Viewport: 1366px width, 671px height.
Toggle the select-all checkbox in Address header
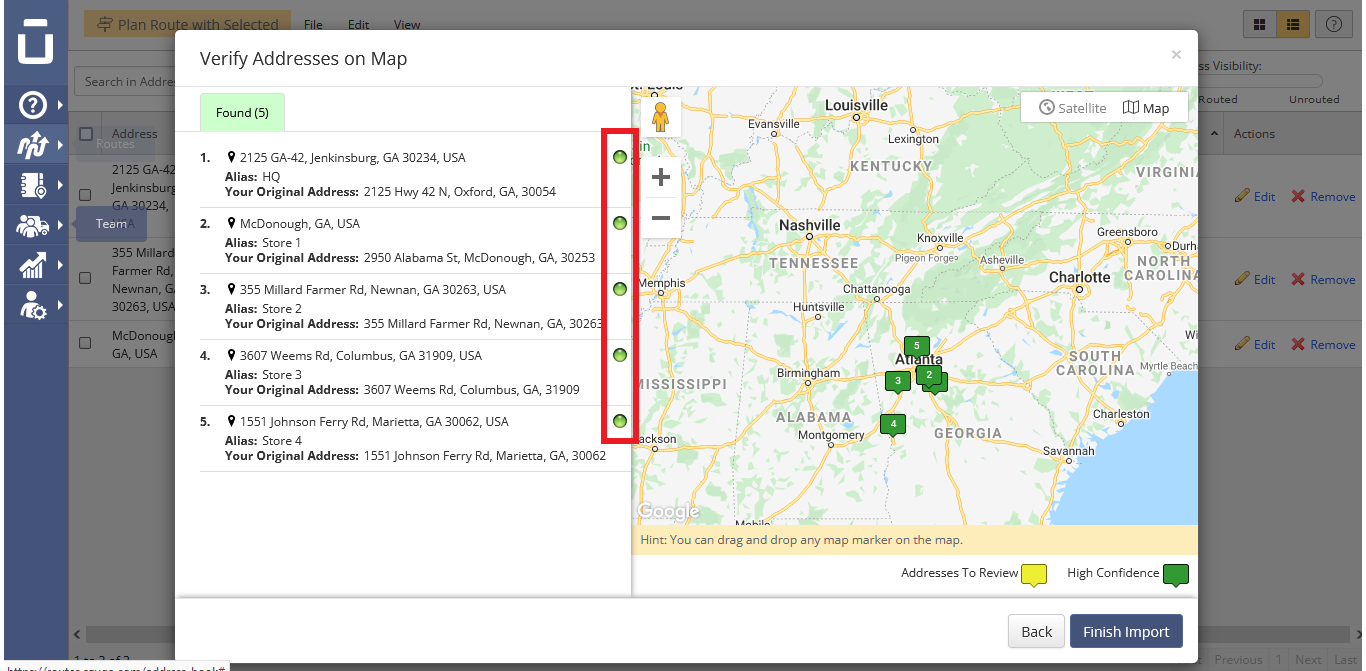pos(86,134)
